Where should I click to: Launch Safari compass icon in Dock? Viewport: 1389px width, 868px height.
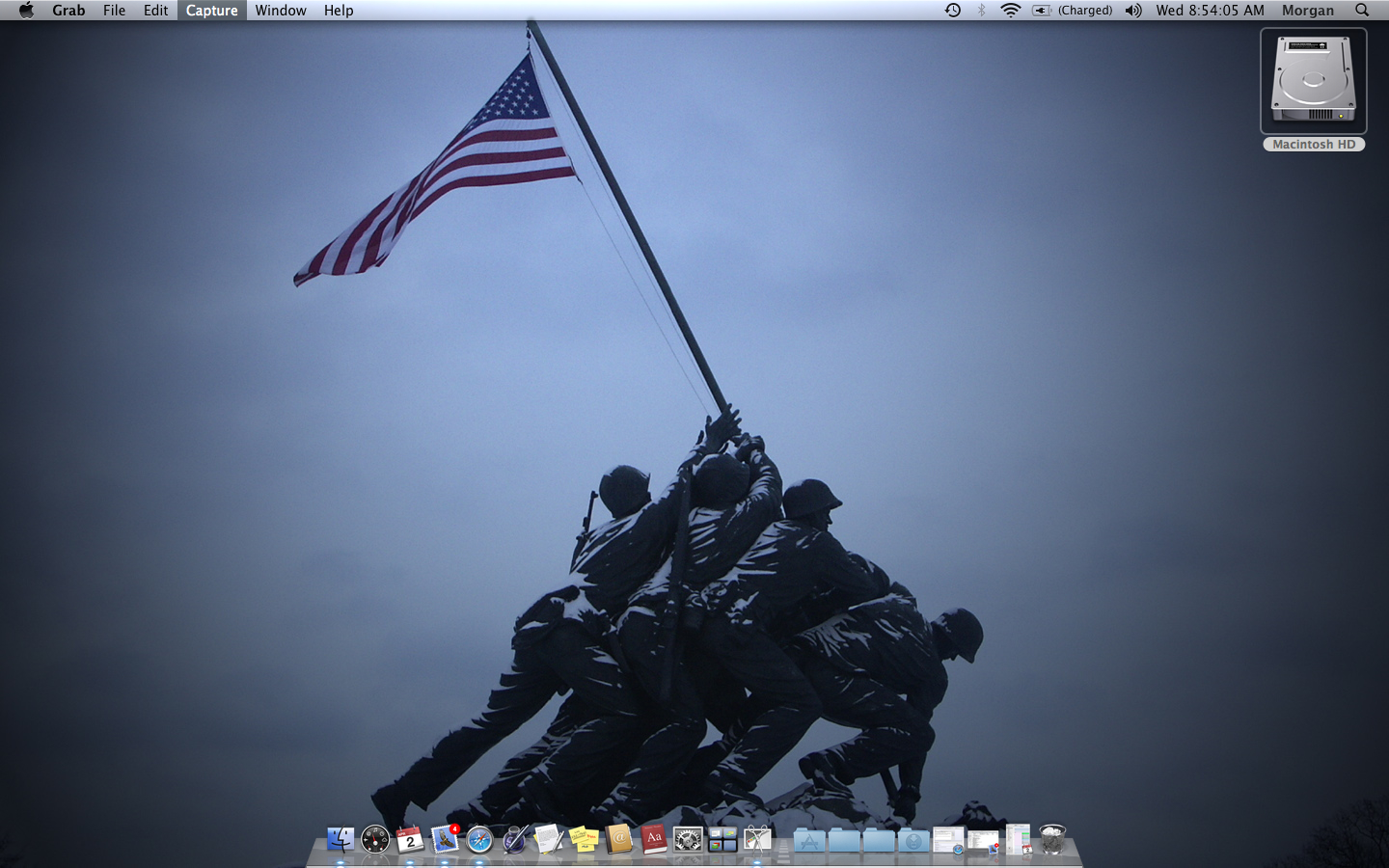pyautogui.click(x=479, y=839)
